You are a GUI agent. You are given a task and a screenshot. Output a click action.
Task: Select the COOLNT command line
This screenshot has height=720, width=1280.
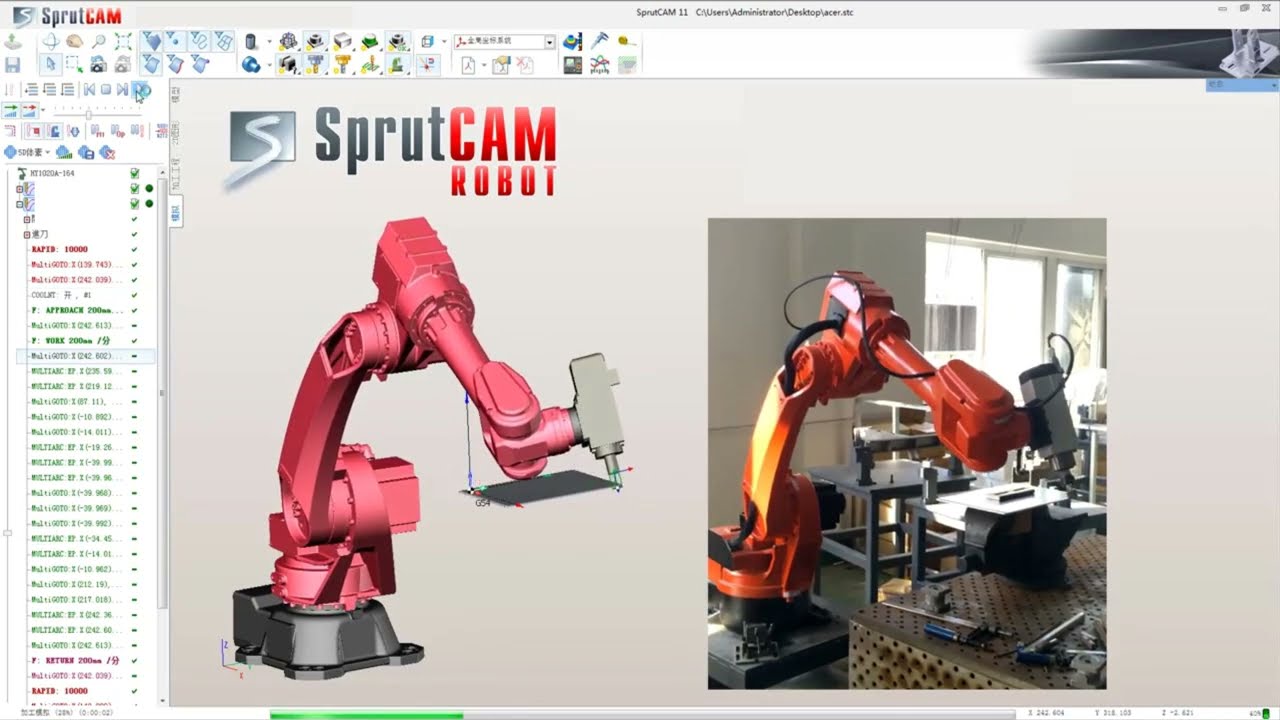(x=62, y=295)
